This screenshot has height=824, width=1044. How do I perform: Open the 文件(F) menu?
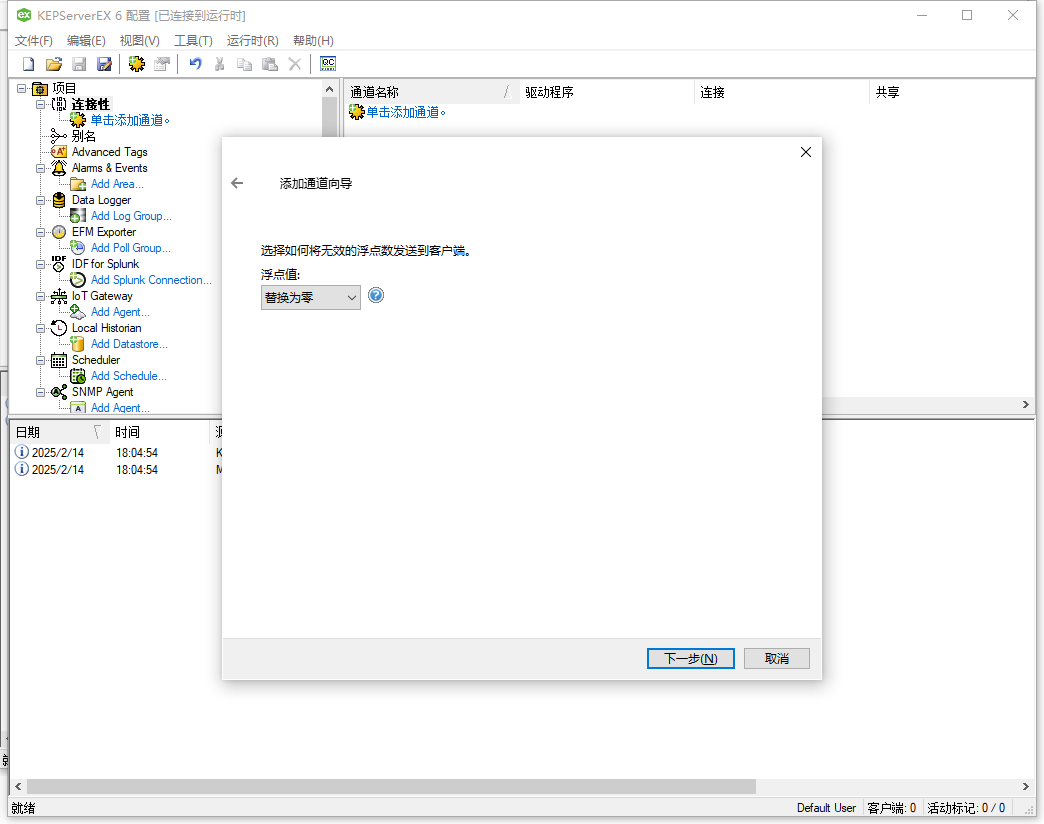pyautogui.click(x=34, y=41)
